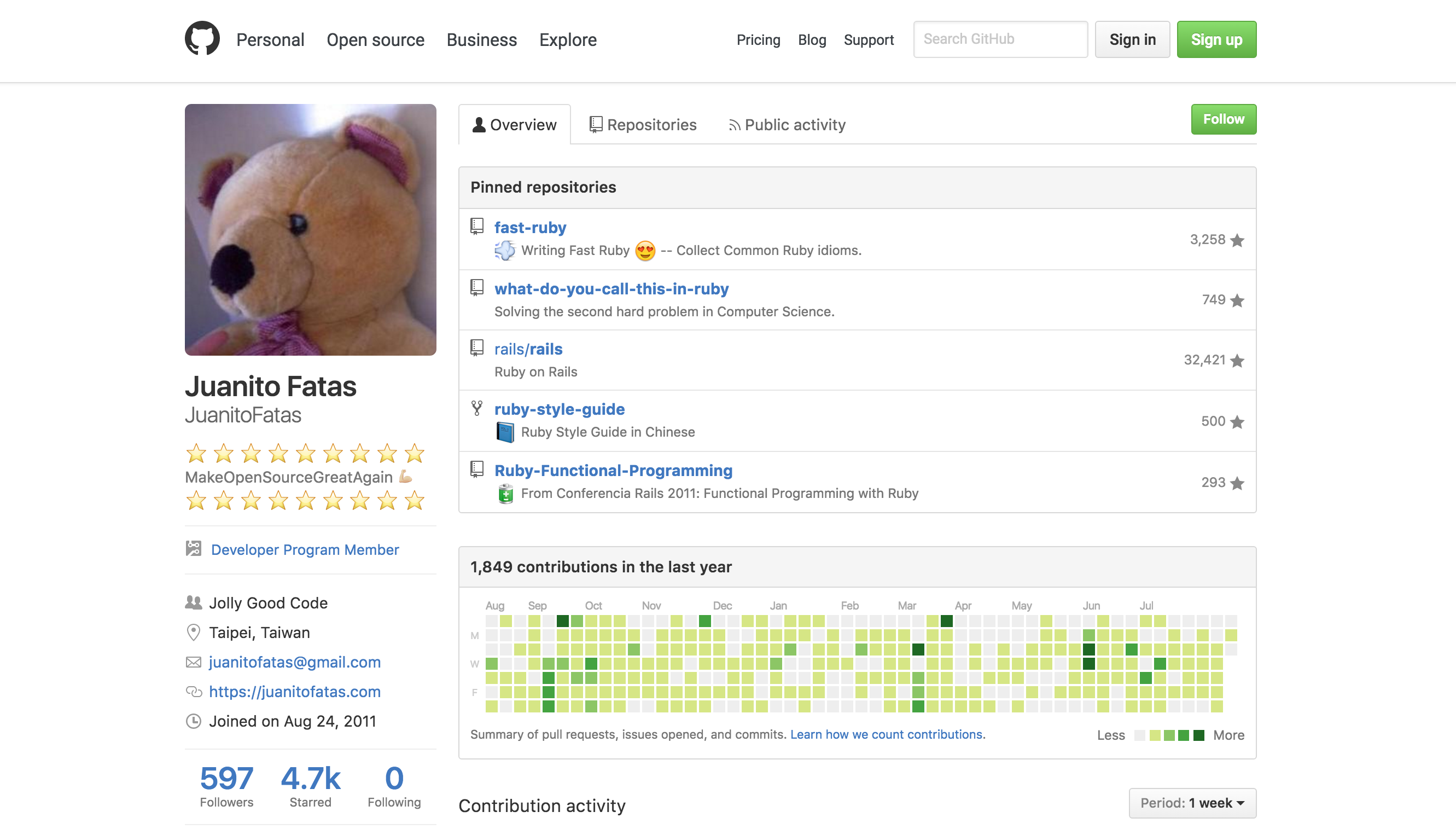Click the repo icon beside Ruby-Functional-Programming
This screenshot has width=1456, height=835.
tap(477, 469)
